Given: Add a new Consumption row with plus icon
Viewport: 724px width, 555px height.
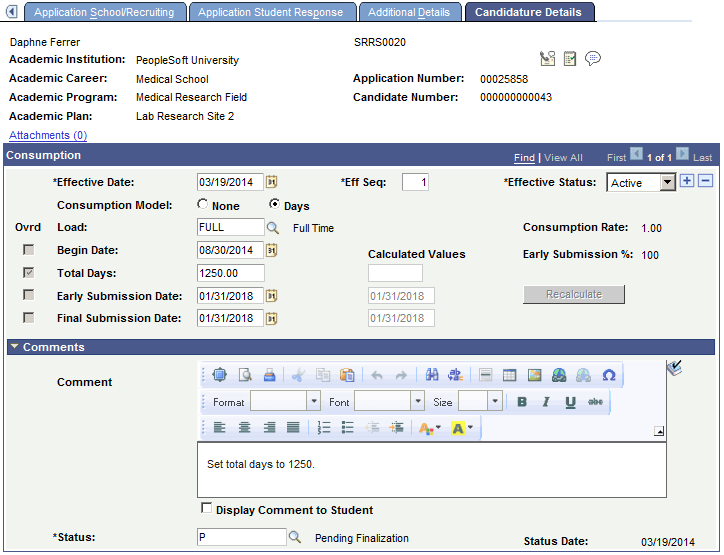Looking at the screenshot, I should 687,181.
